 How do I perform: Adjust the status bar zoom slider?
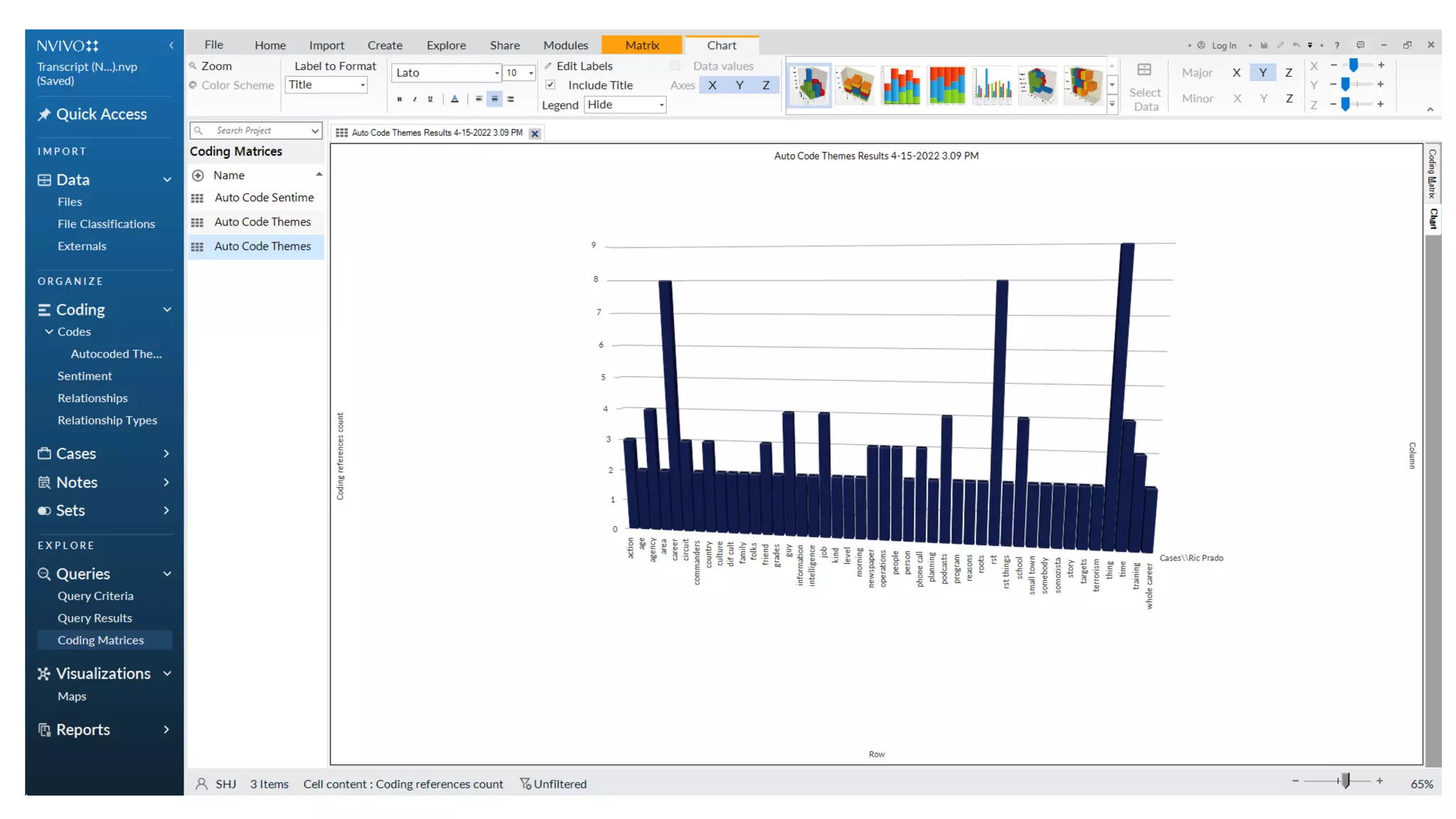(1345, 781)
